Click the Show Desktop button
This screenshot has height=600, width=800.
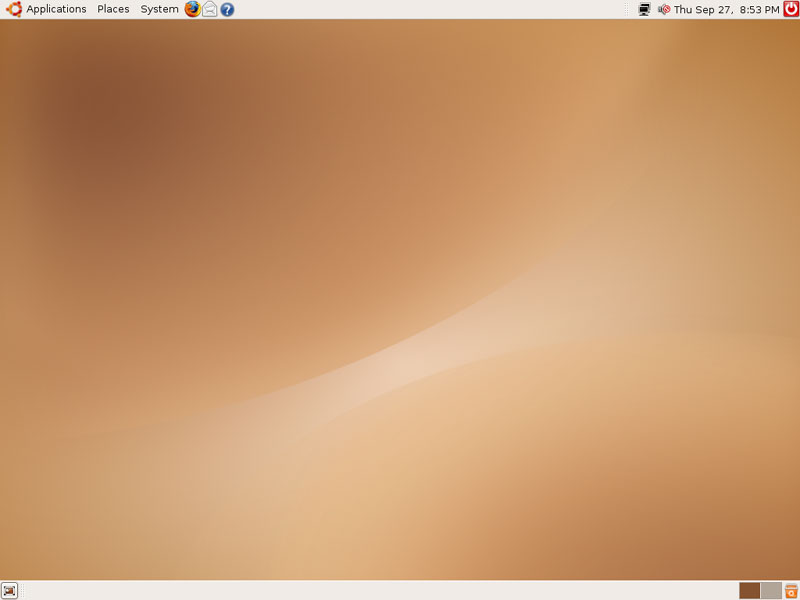point(9,591)
